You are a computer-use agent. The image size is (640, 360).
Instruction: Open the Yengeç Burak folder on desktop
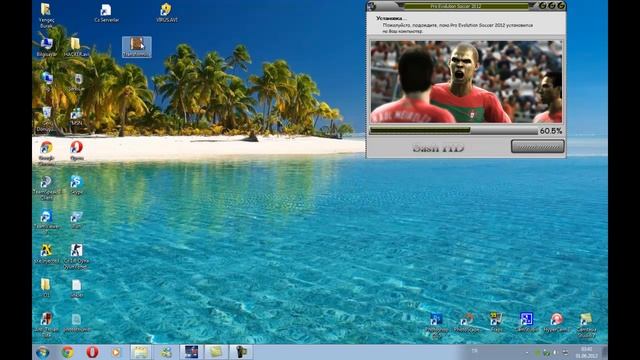[x=46, y=15]
